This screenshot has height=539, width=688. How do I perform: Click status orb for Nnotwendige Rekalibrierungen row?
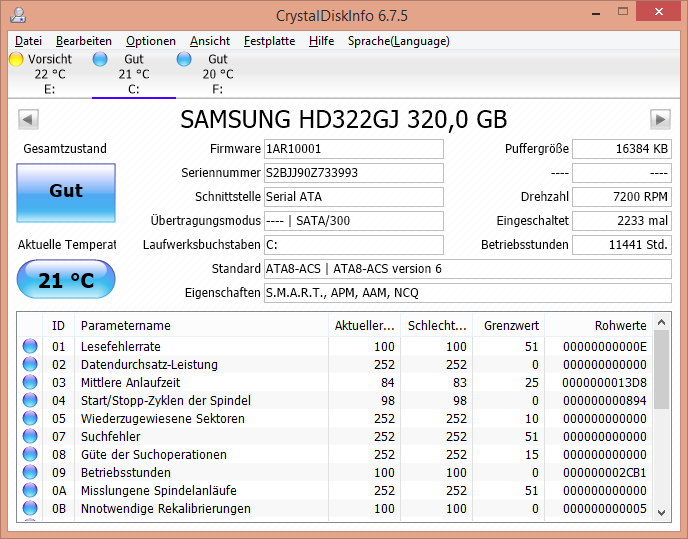point(30,508)
